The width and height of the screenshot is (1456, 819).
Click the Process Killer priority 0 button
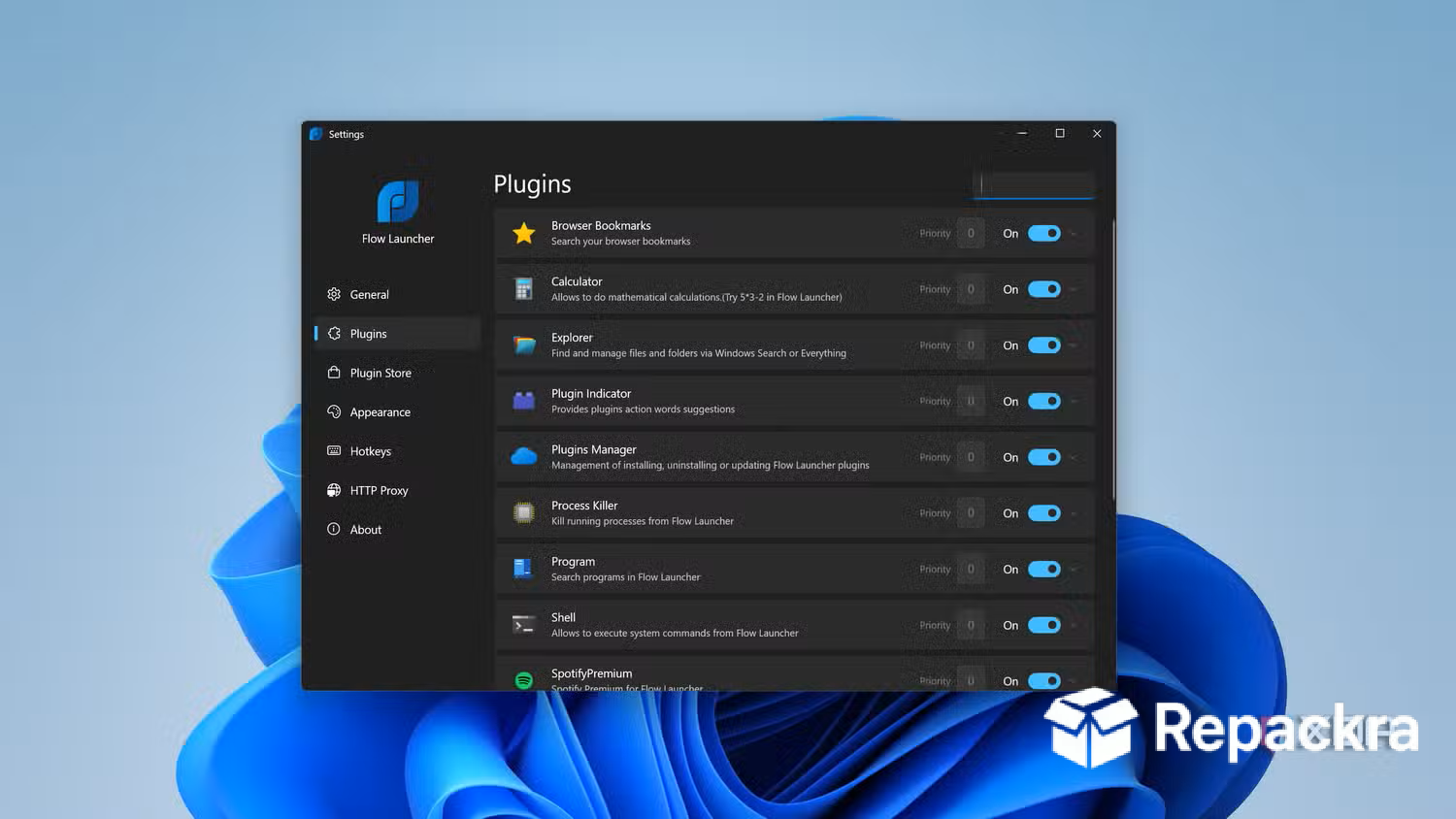click(x=971, y=513)
